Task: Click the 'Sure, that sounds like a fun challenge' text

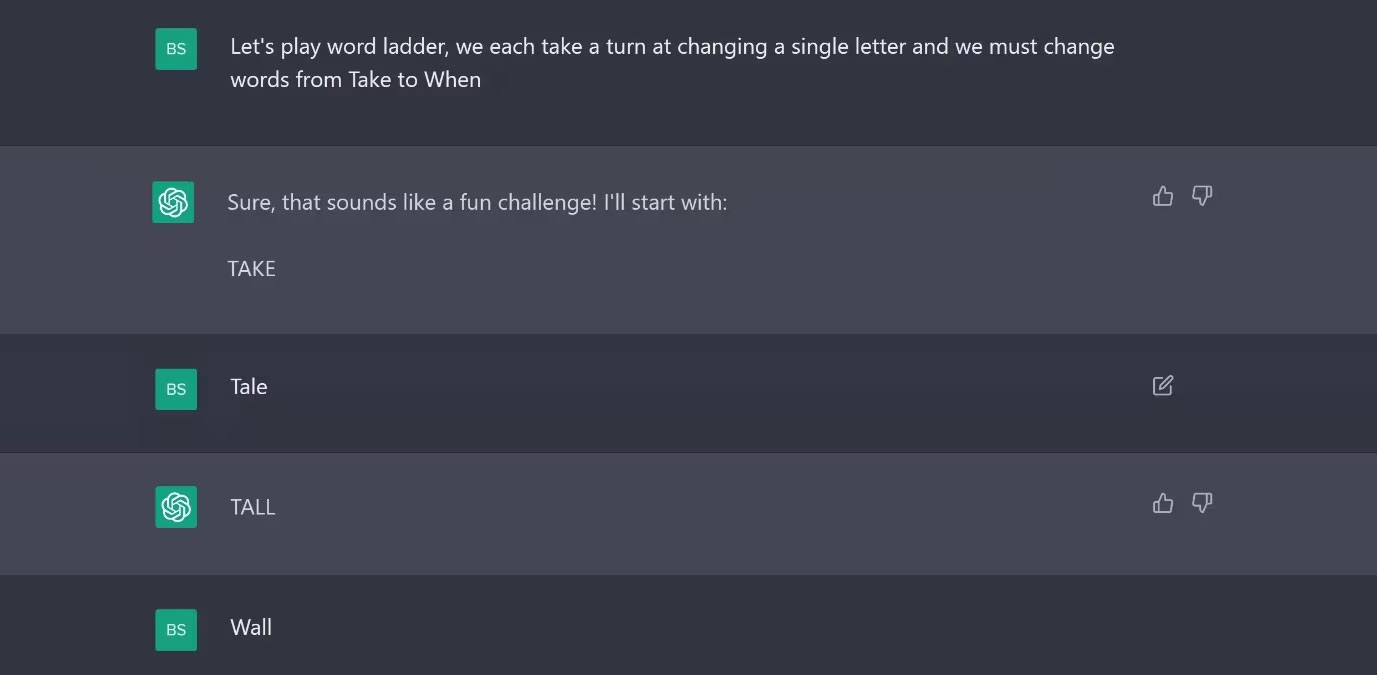Action: click(477, 203)
